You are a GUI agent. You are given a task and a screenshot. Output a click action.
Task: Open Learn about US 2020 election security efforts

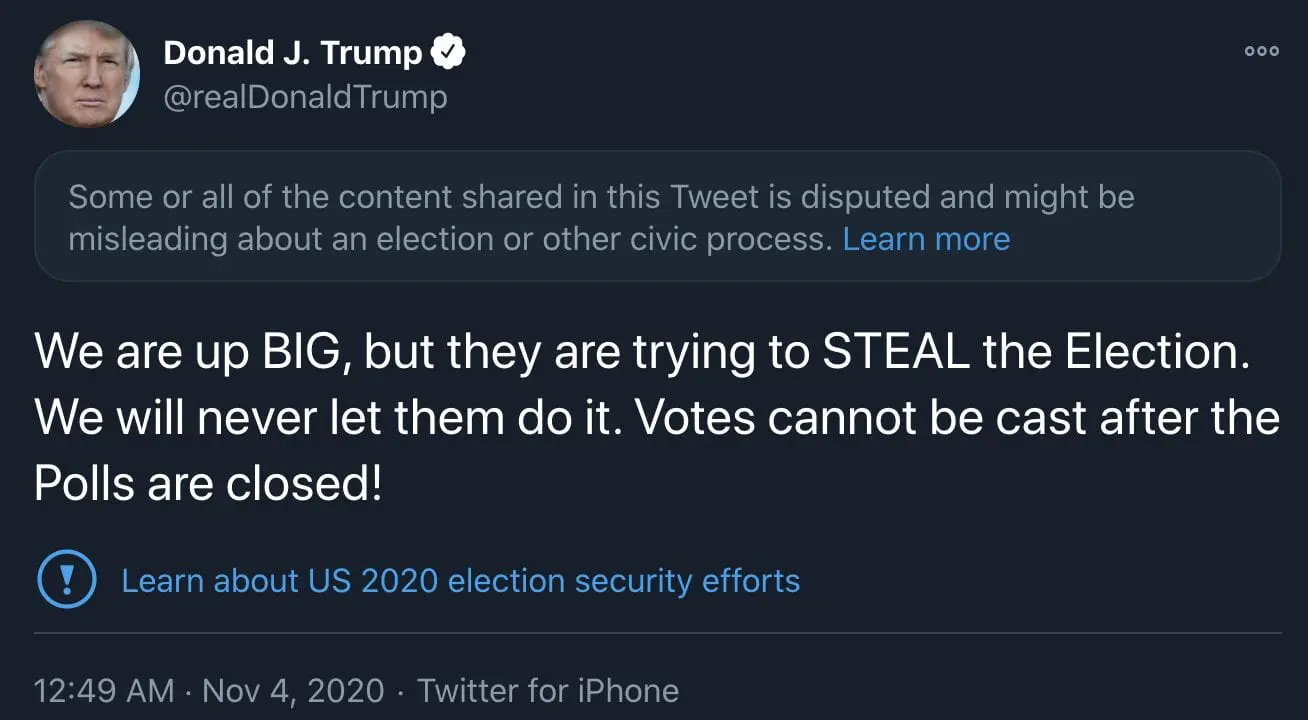point(460,581)
